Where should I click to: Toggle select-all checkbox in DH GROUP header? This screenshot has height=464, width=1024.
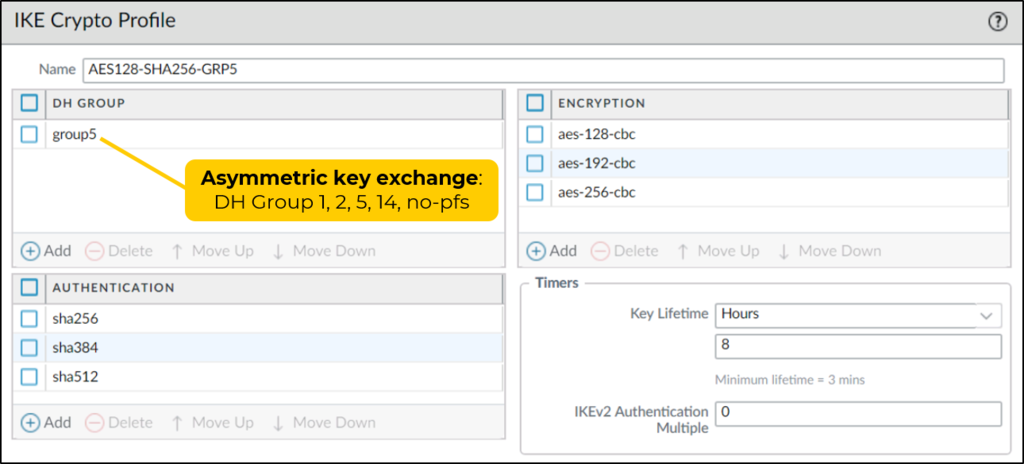coord(29,103)
